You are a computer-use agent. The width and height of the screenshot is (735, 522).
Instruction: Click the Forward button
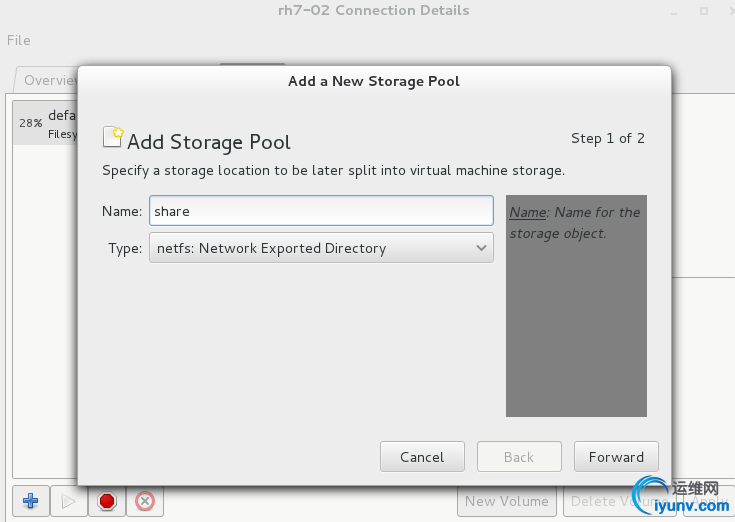tap(616, 457)
